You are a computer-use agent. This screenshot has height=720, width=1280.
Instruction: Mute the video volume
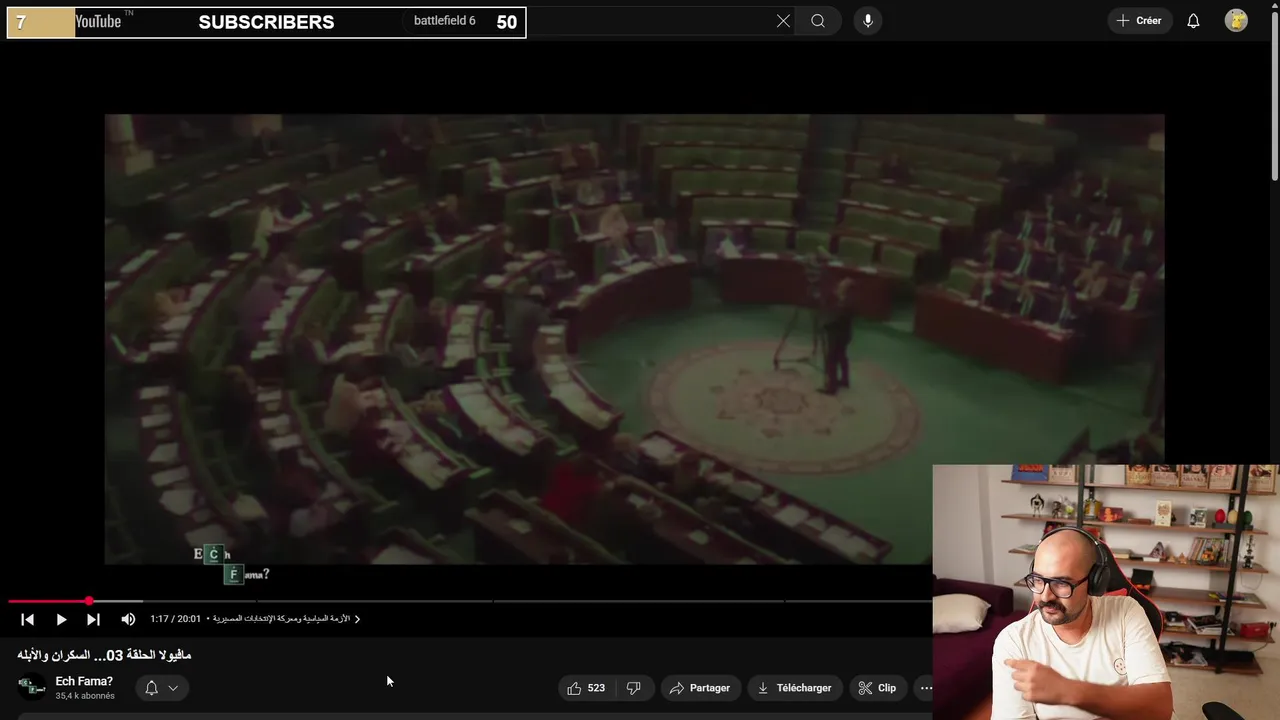click(x=128, y=619)
